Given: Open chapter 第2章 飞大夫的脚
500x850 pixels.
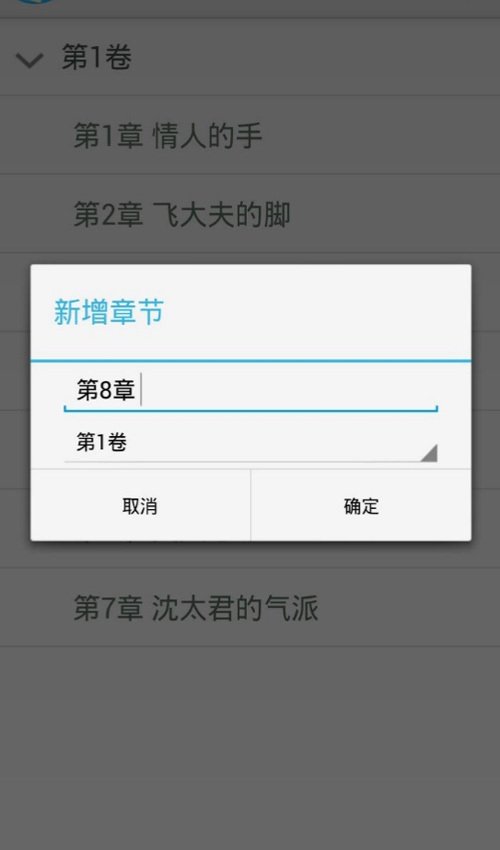Looking at the screenshot, I should [x=250, y=214].
